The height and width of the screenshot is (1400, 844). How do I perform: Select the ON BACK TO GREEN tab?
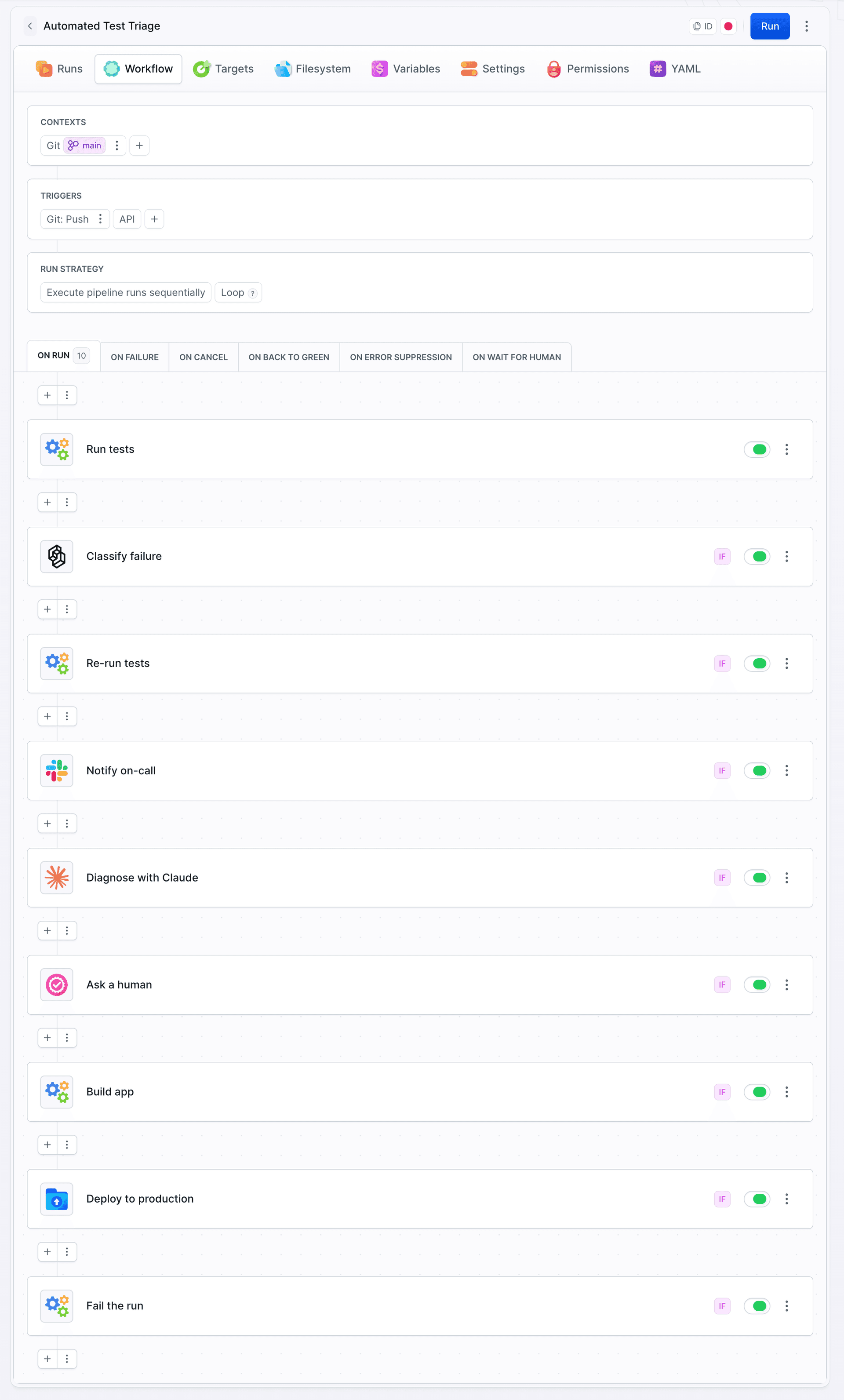click(288, 357)
